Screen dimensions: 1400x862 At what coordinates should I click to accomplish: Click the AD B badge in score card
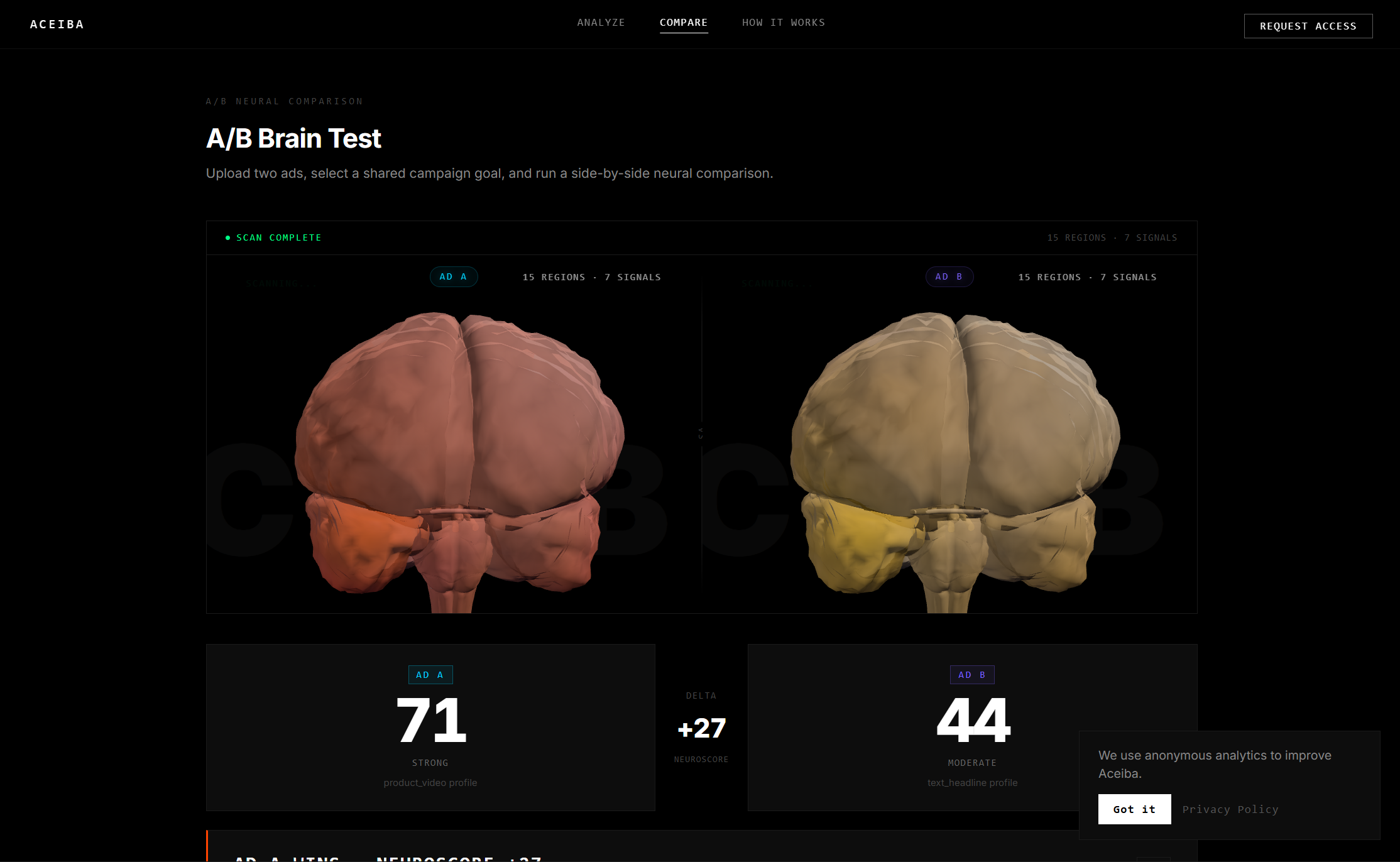pyautogui.click(x=971, y=675)
